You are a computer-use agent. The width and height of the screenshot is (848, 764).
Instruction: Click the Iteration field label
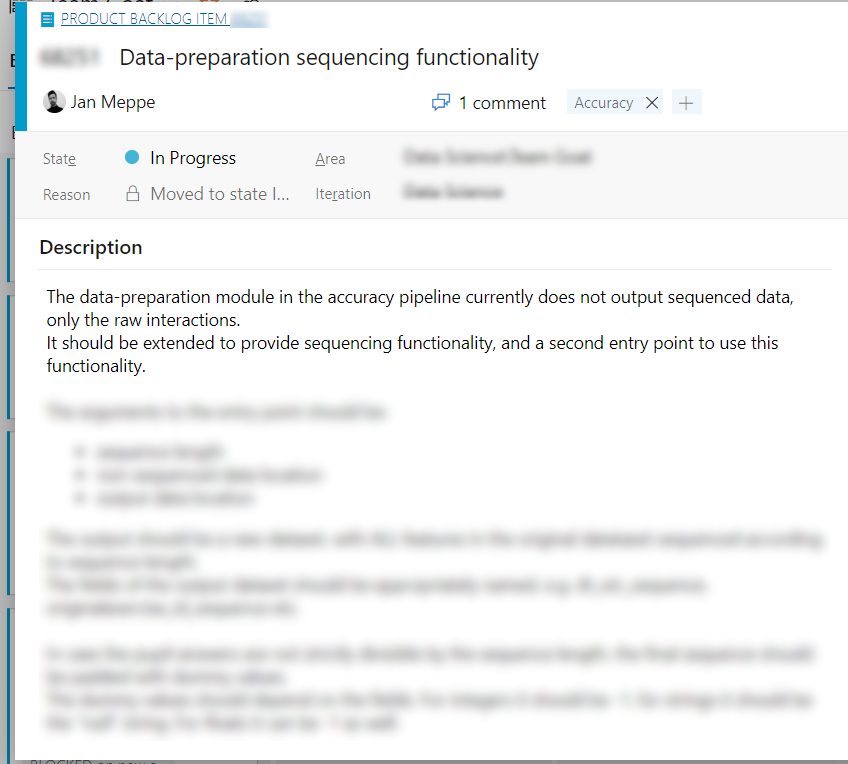(x=343, y=194)
